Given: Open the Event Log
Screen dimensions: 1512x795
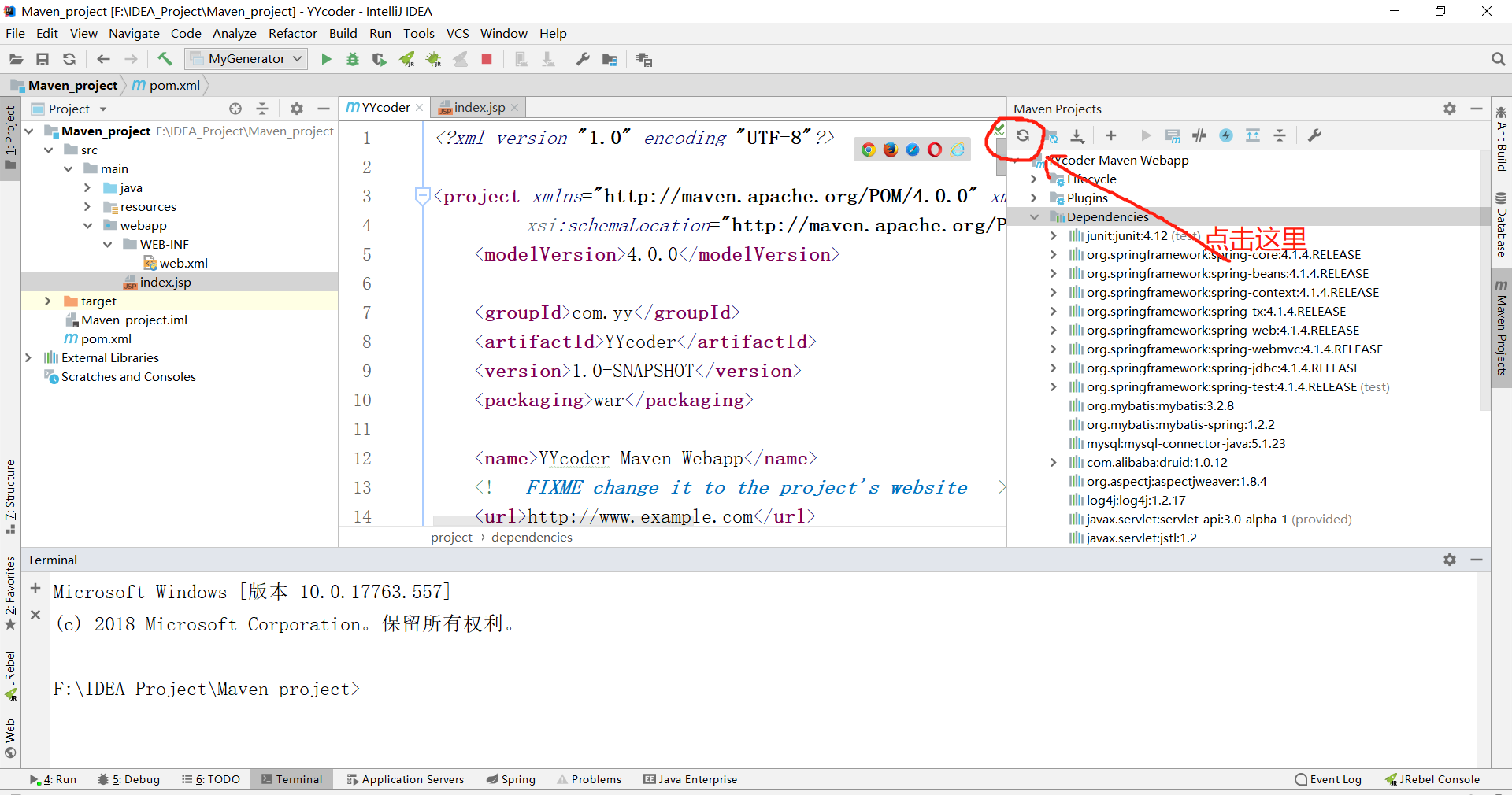Looking at the screenshot, I should click(1328, 779).
